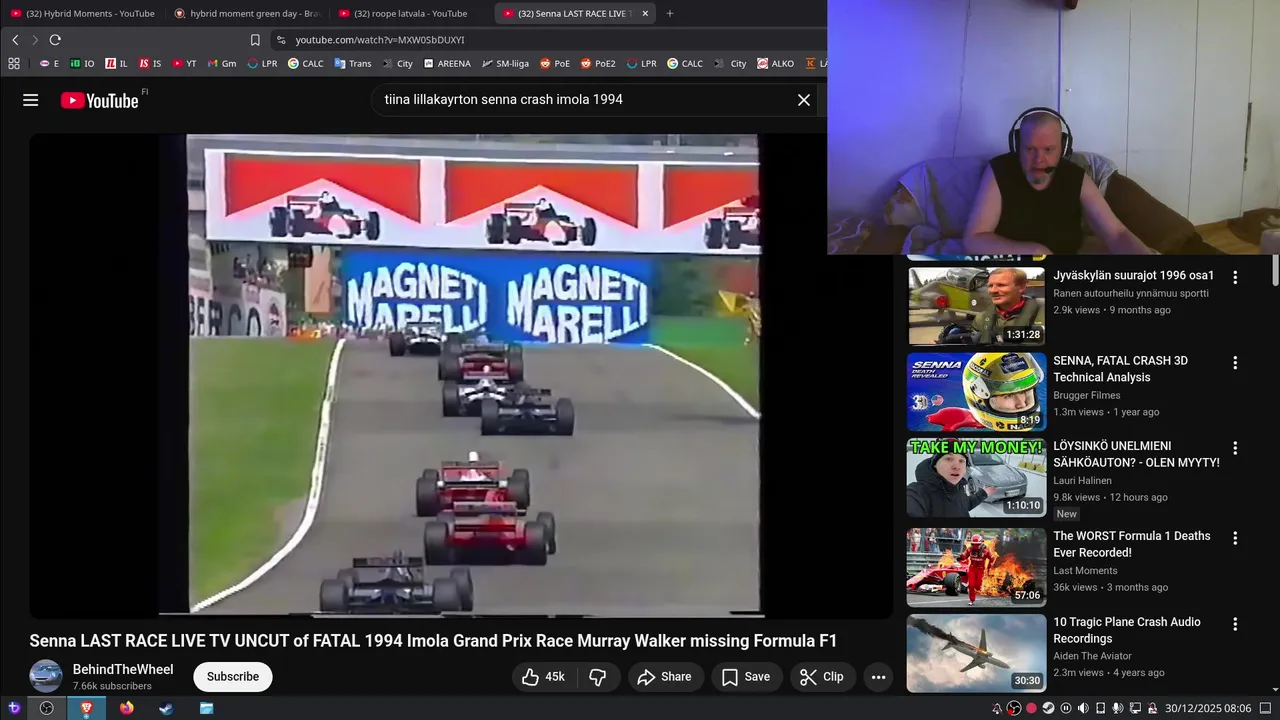The image size is (1280, 720).
Task: Like the video (45k)
Action: tap(544, 677)
